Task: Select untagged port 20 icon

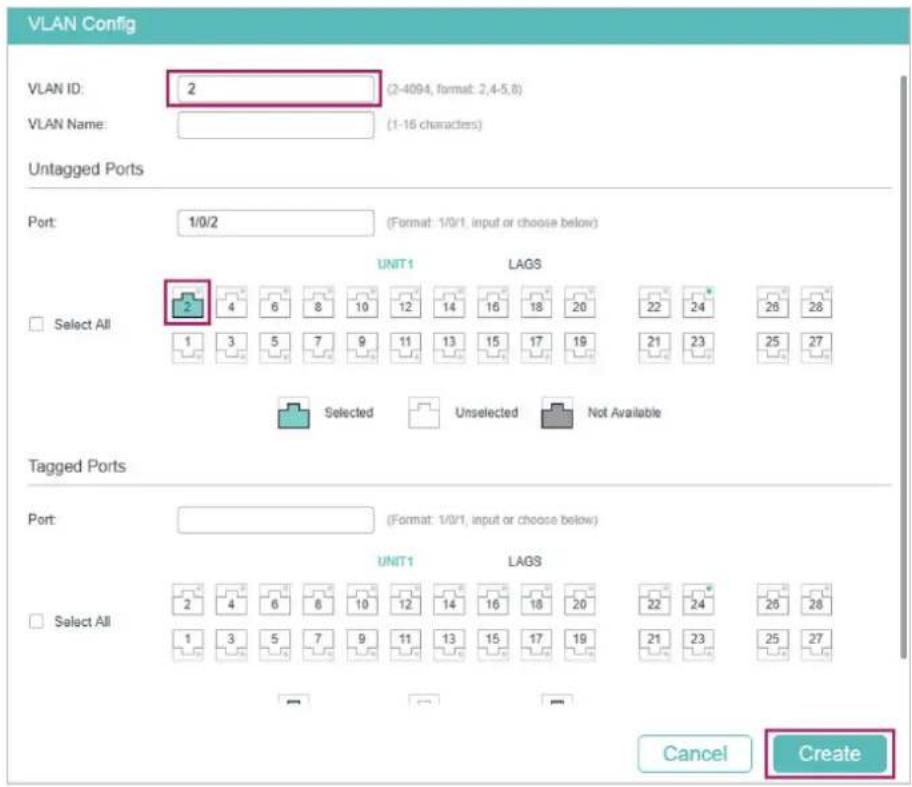Action: [x=580, y=302]
